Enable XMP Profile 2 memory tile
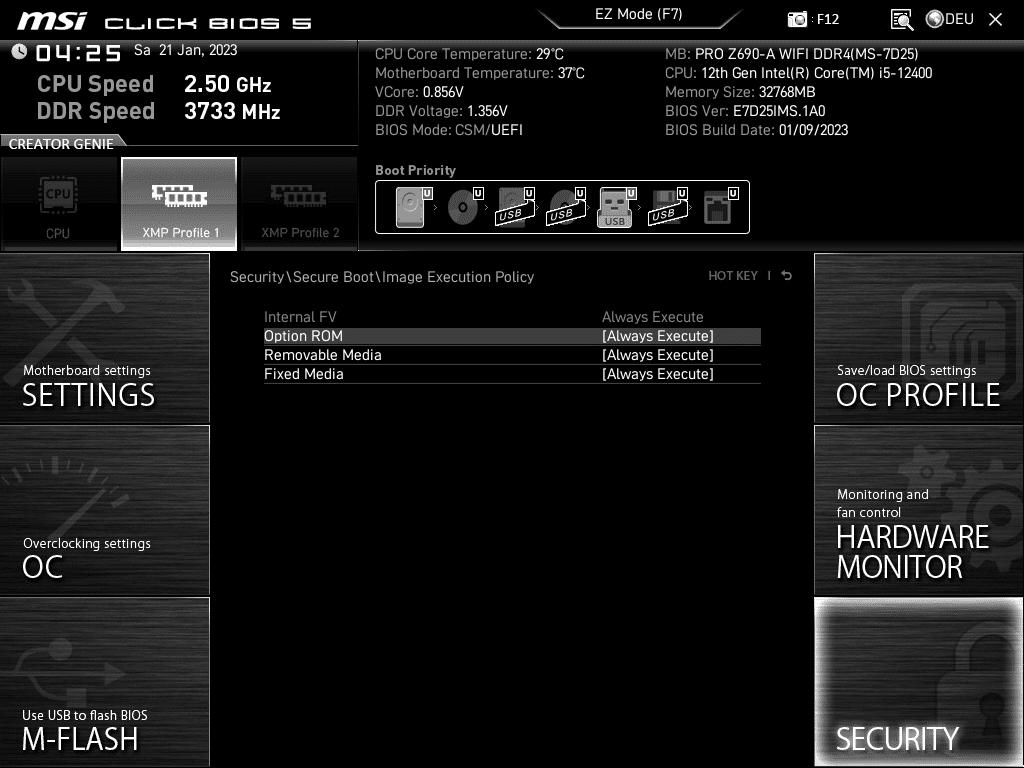1024x768 pixels. (x=300, y=204)
